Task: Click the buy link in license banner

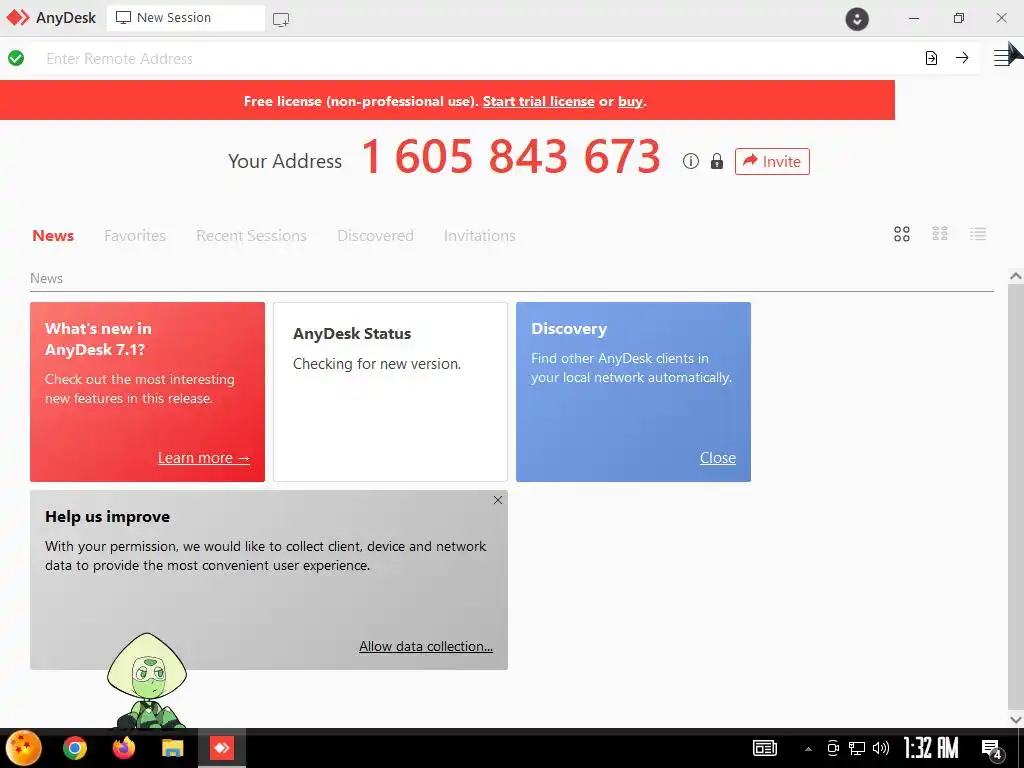Action: click(x=630, y=101)
